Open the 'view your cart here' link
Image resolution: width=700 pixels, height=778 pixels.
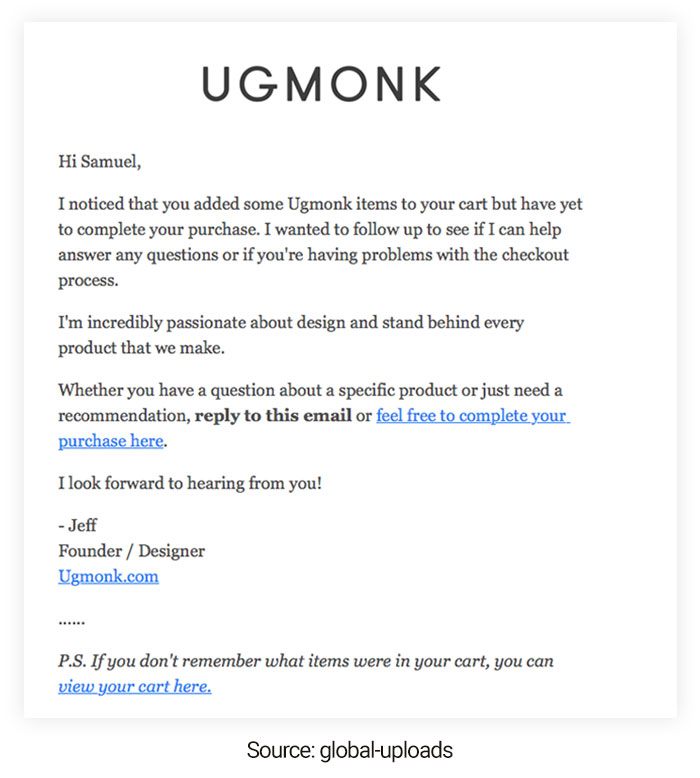(x=134, y=686)
